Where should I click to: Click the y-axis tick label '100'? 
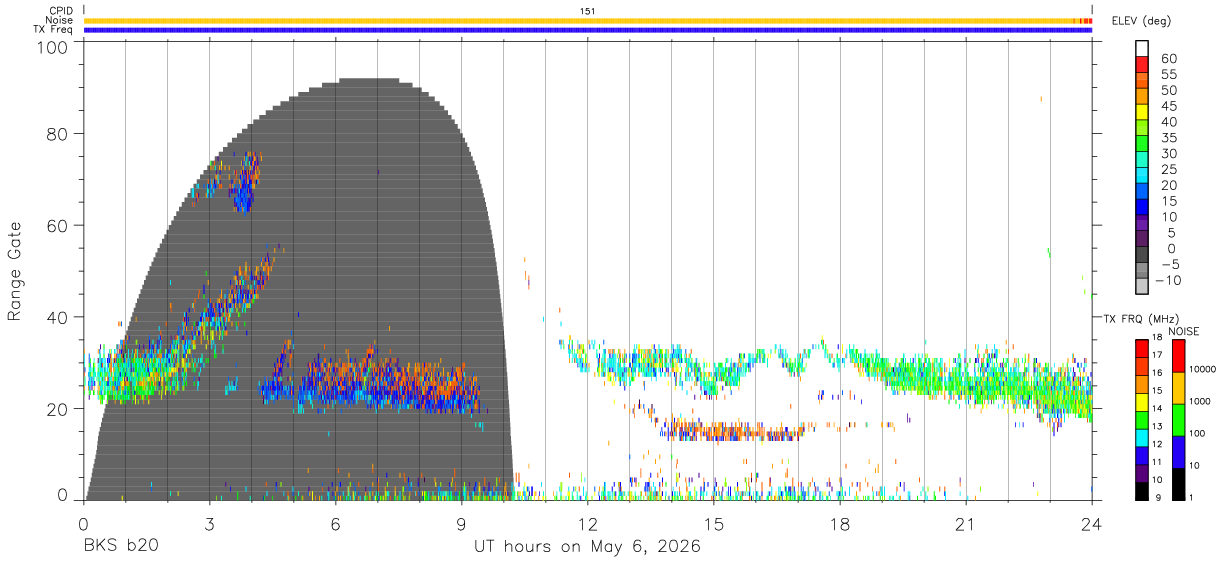click(x=53, y=46)
